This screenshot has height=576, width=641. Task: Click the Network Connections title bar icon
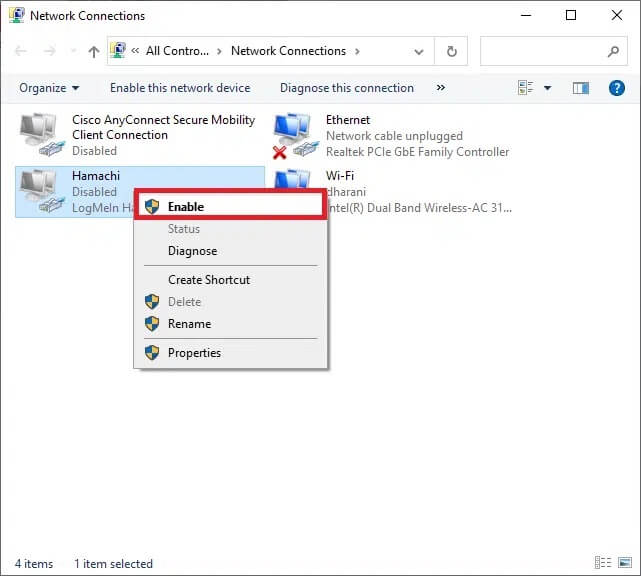click(17, 16)
